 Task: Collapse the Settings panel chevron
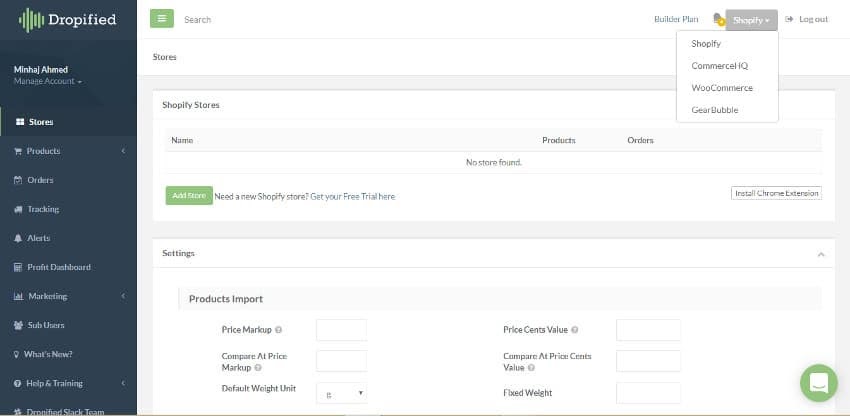(x=821, y=254)
